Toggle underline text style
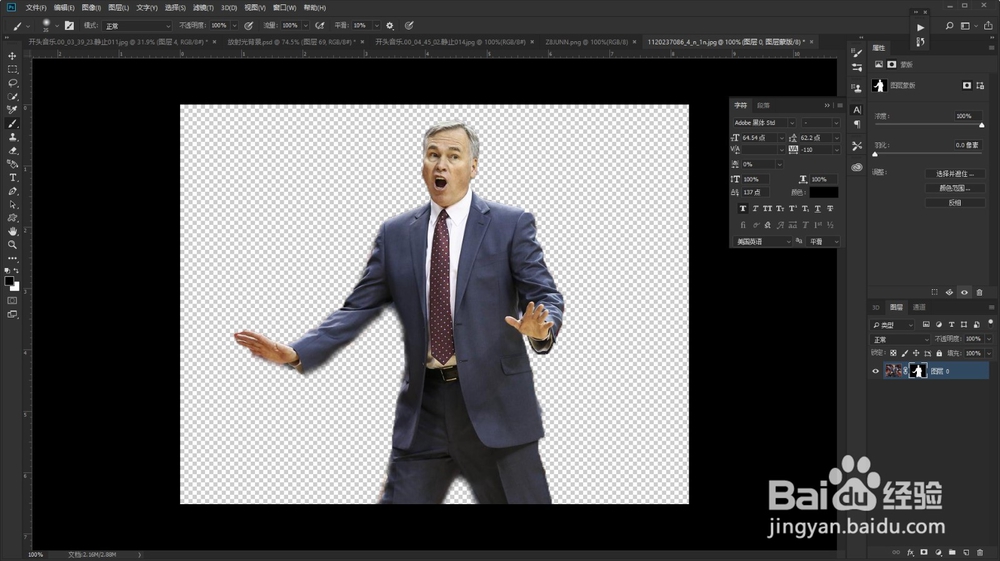This screenshot has height=561, width=1000. pyautogui.click(x=818, y=208)
